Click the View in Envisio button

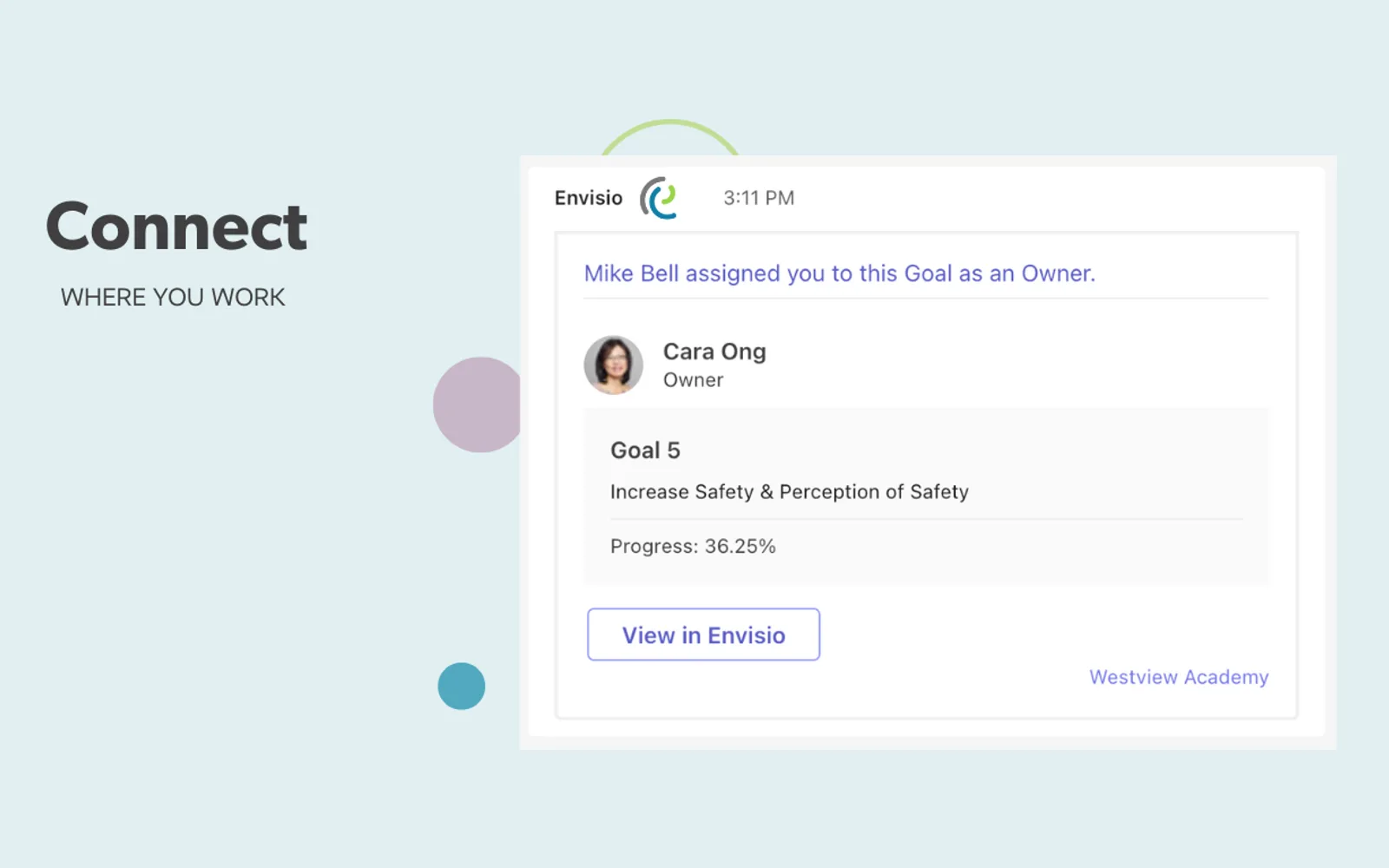coord(703,635)
